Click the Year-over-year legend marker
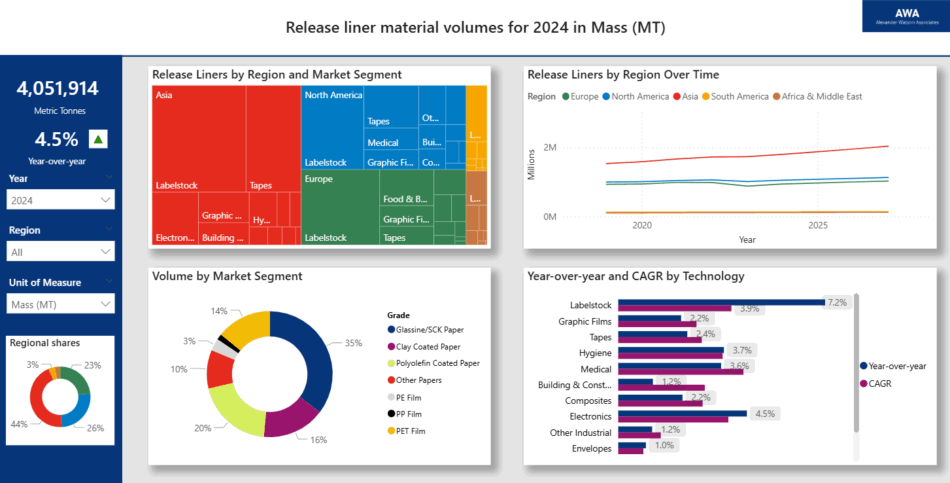 864,365
